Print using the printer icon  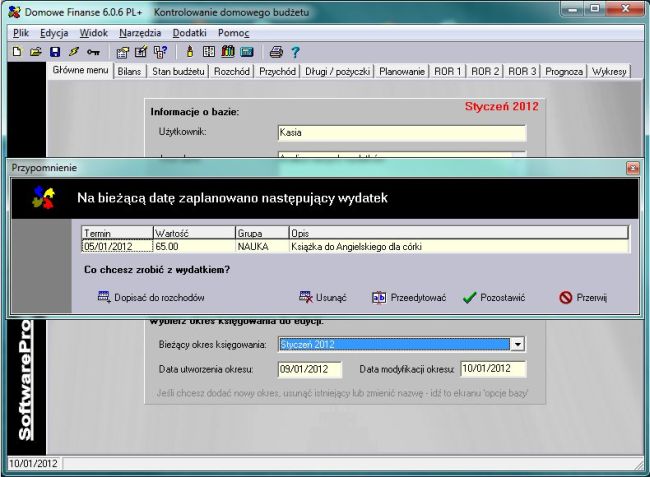(x=276, y=52)
